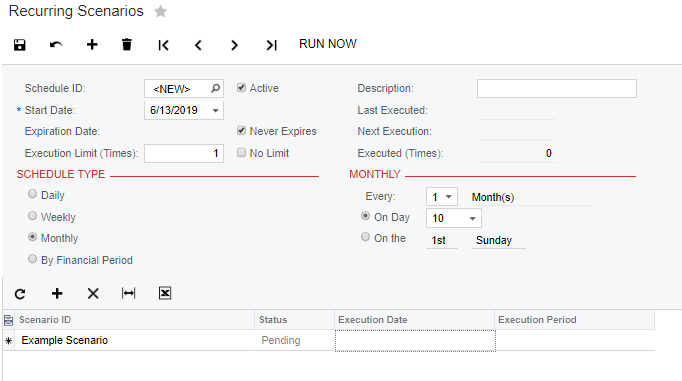Click Export to Excel icon

(x=165, y=293)
